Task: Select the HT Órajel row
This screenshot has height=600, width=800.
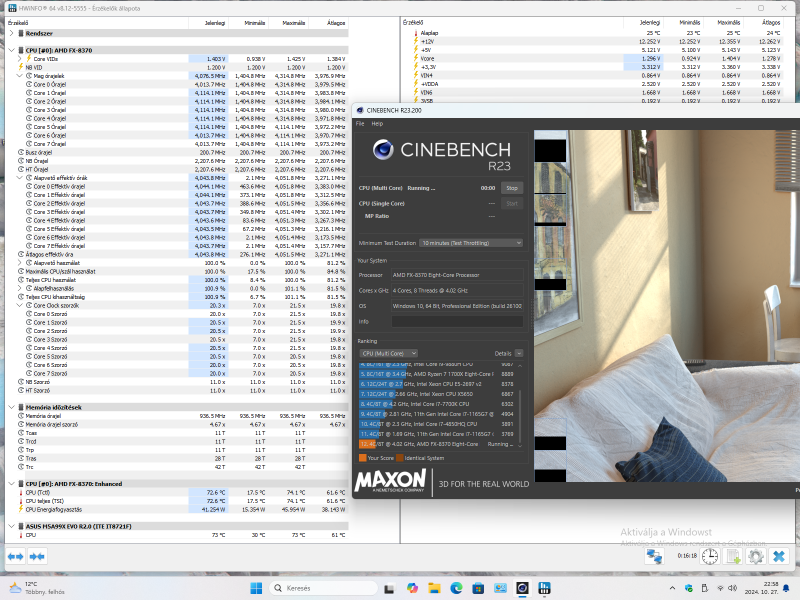Action: coord(177,169)
